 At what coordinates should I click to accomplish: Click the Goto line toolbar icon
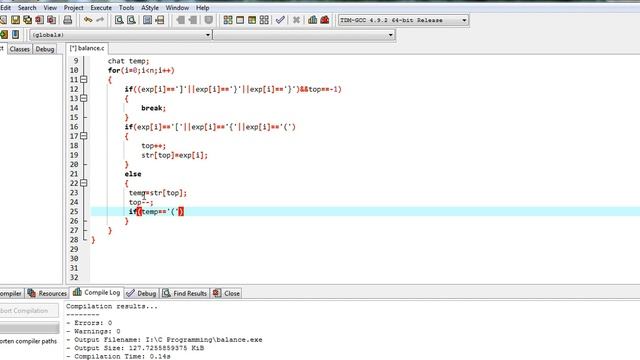pyautogui.click(x=160, y=20)
